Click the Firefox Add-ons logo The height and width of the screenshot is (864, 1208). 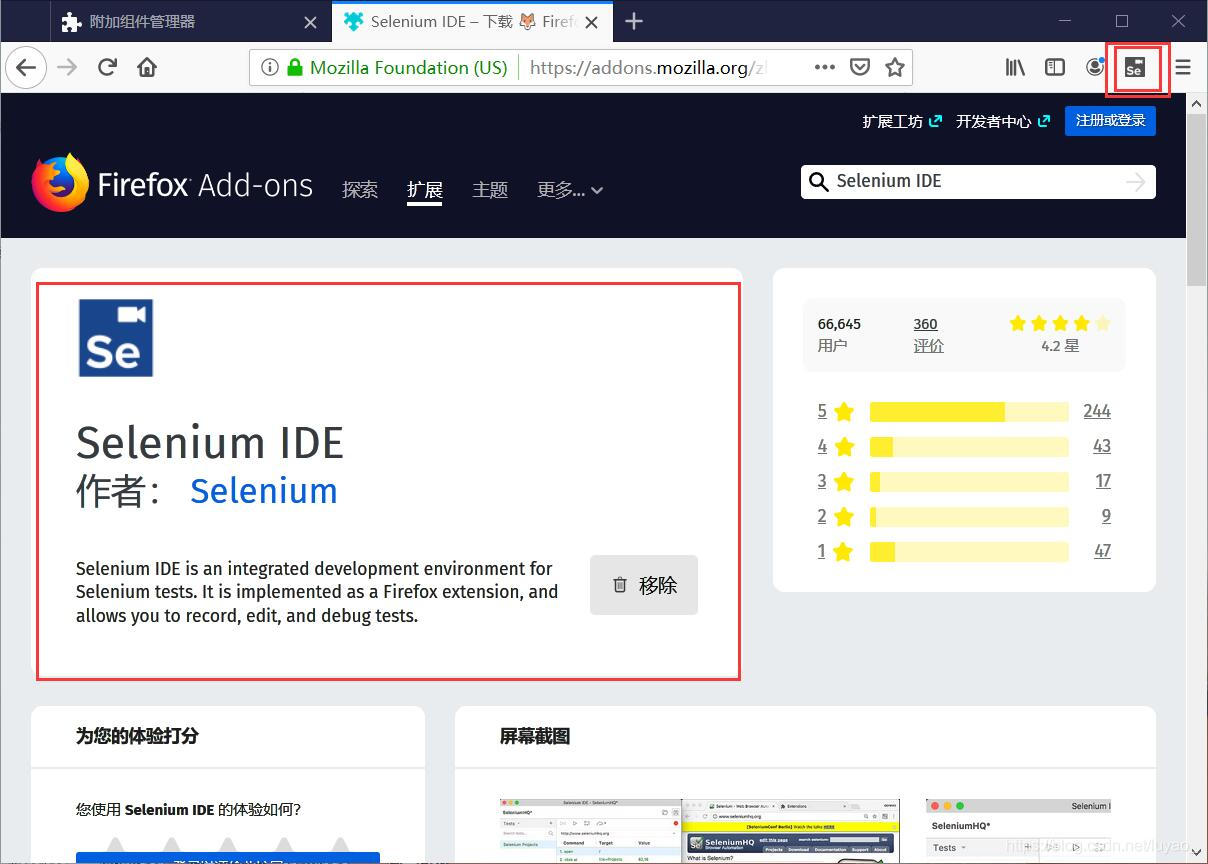(x=172, y=183)
